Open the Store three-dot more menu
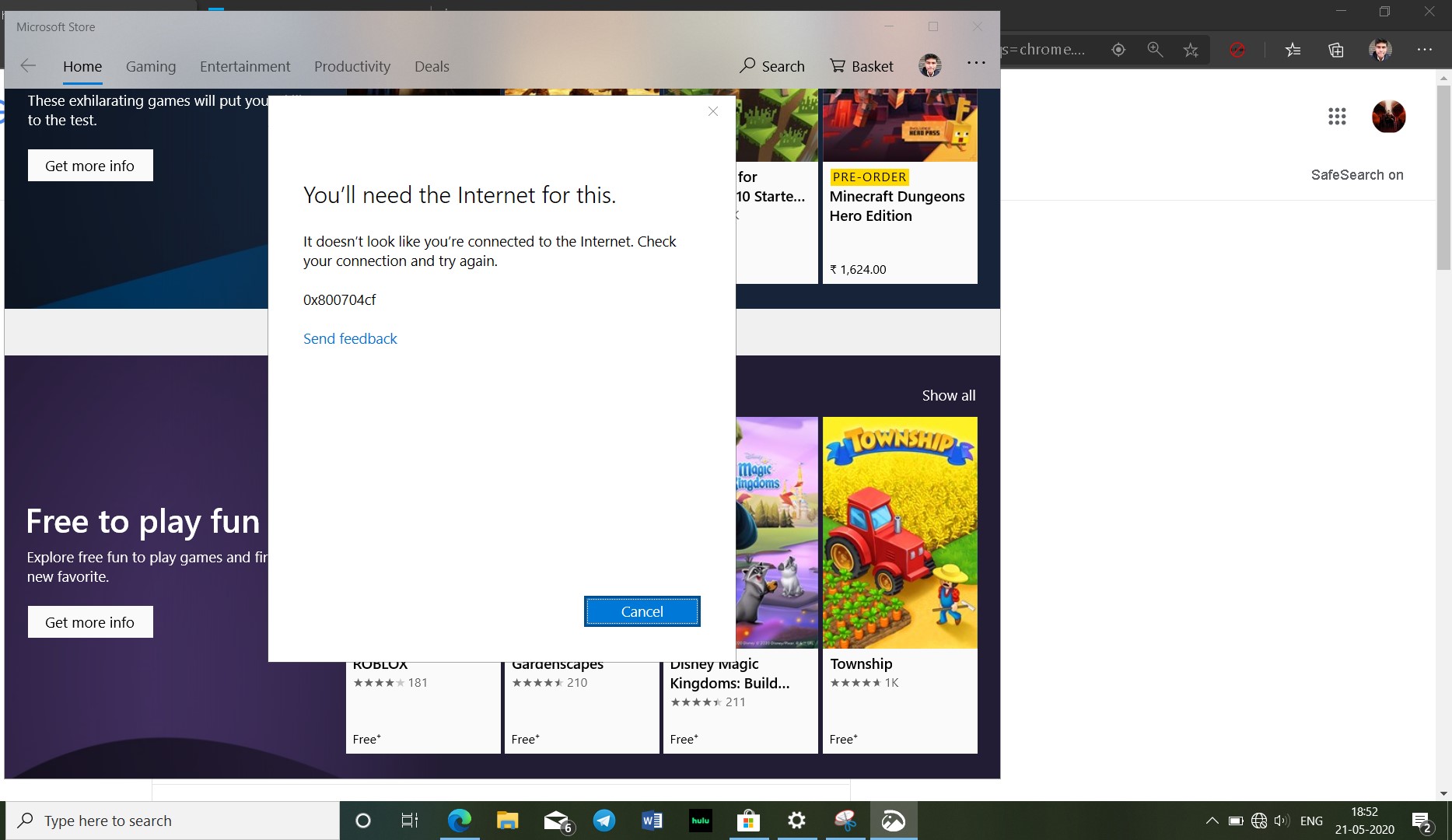 (976, 64)
